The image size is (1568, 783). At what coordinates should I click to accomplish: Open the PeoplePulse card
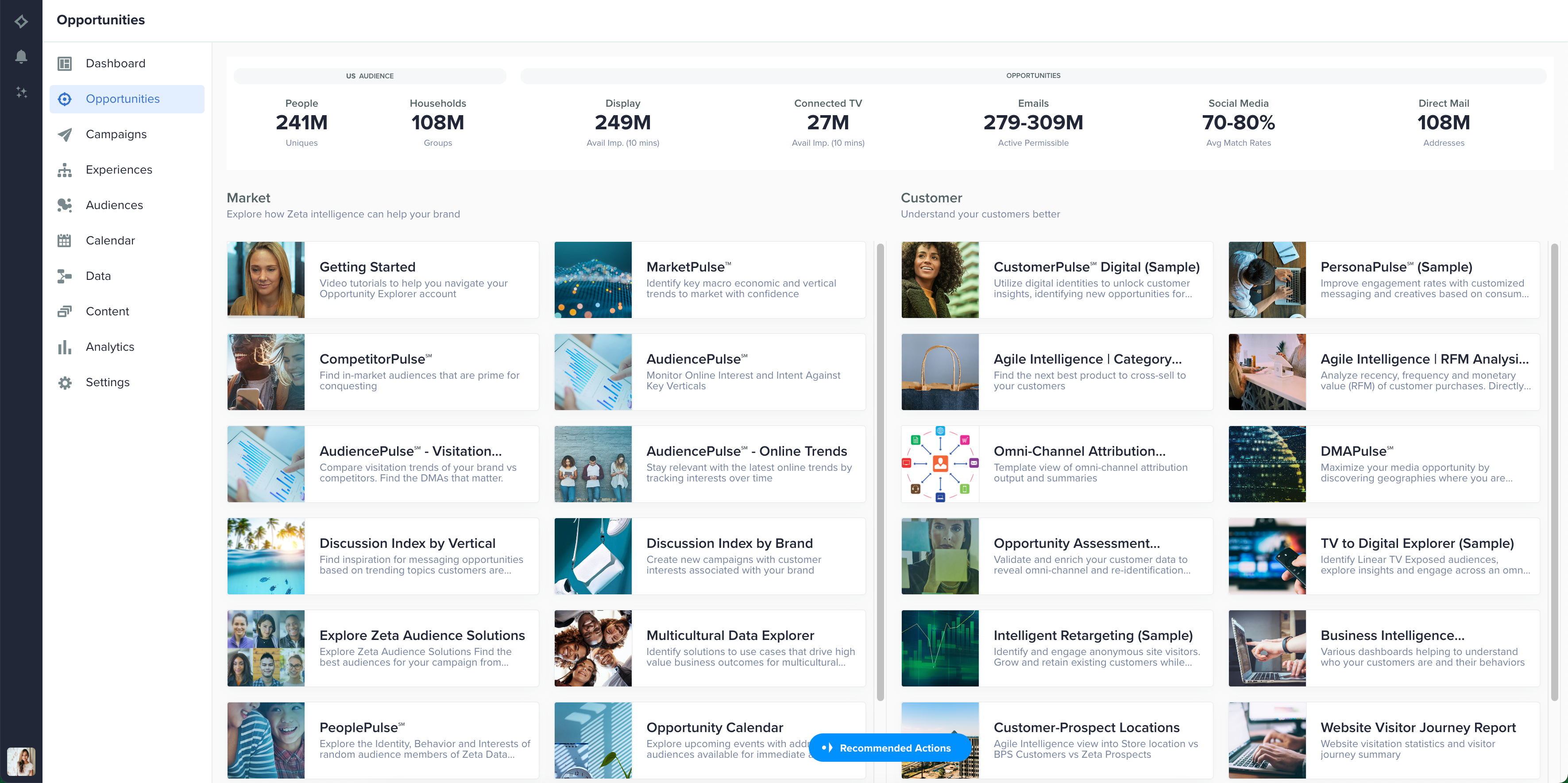coord(383,740)
